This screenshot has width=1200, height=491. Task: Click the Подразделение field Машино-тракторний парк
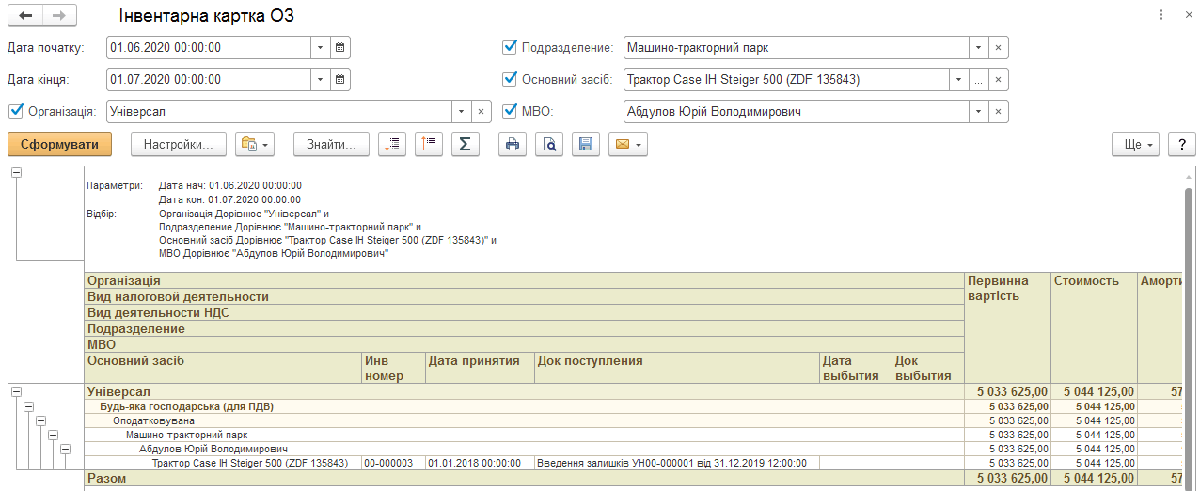(x=795, y=47)
